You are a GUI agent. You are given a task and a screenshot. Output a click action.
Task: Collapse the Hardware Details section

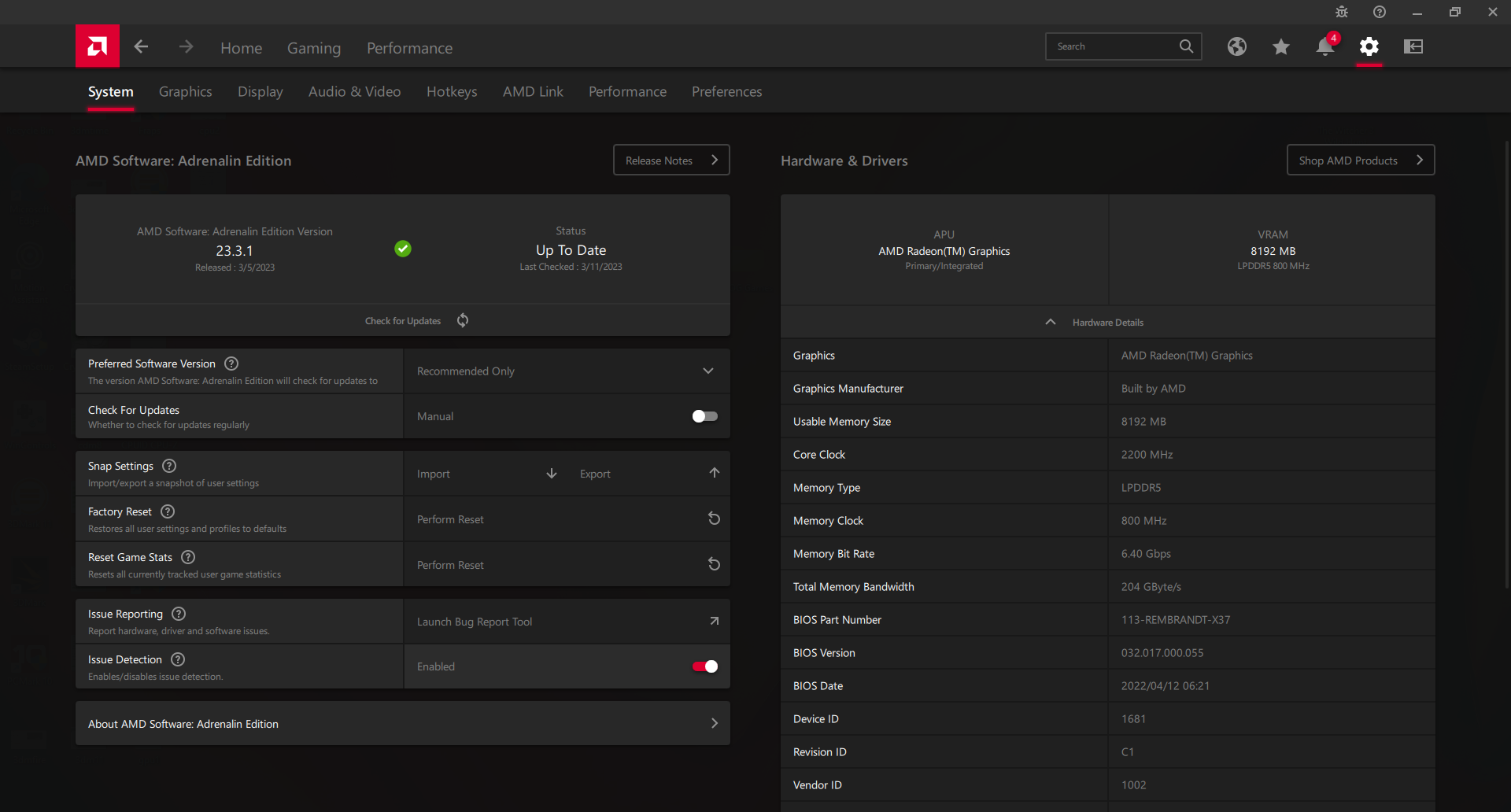tap(1050, 323)
